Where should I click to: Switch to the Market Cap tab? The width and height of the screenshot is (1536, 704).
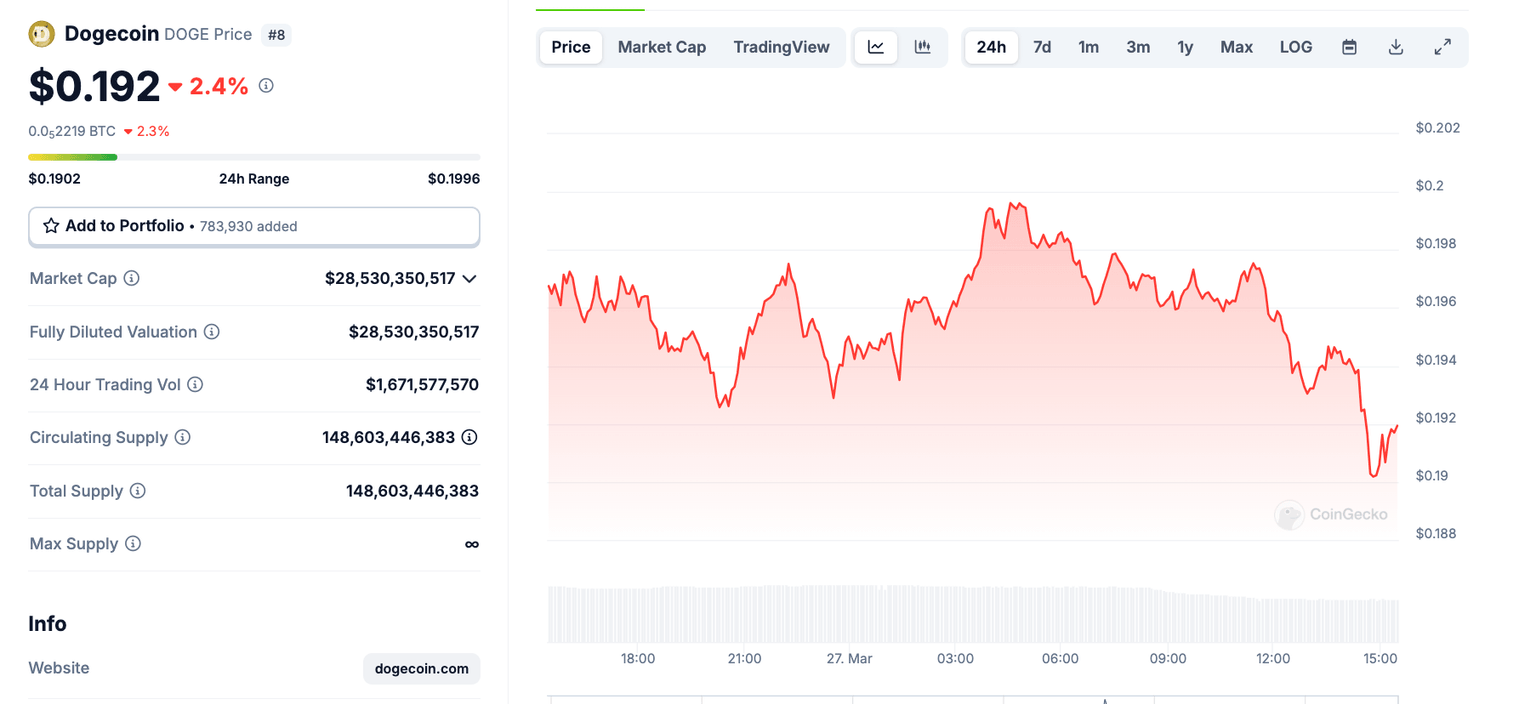(661, 47)
